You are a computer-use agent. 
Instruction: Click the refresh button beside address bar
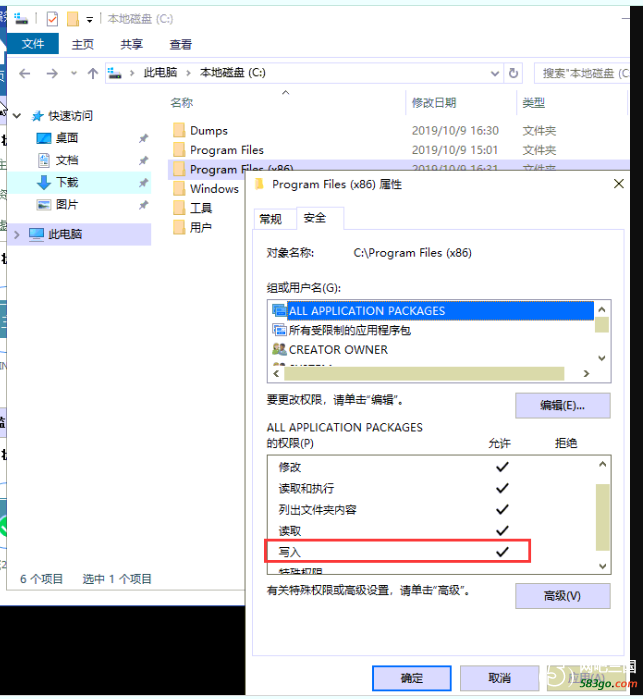coord(514,73)
